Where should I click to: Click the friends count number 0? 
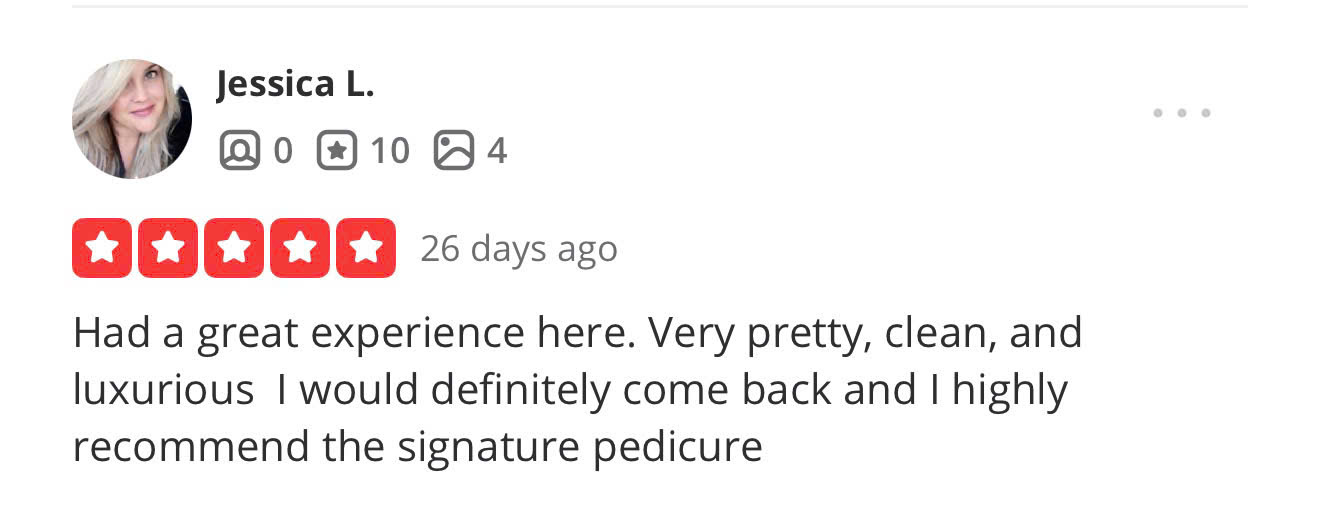coord(283,151)
